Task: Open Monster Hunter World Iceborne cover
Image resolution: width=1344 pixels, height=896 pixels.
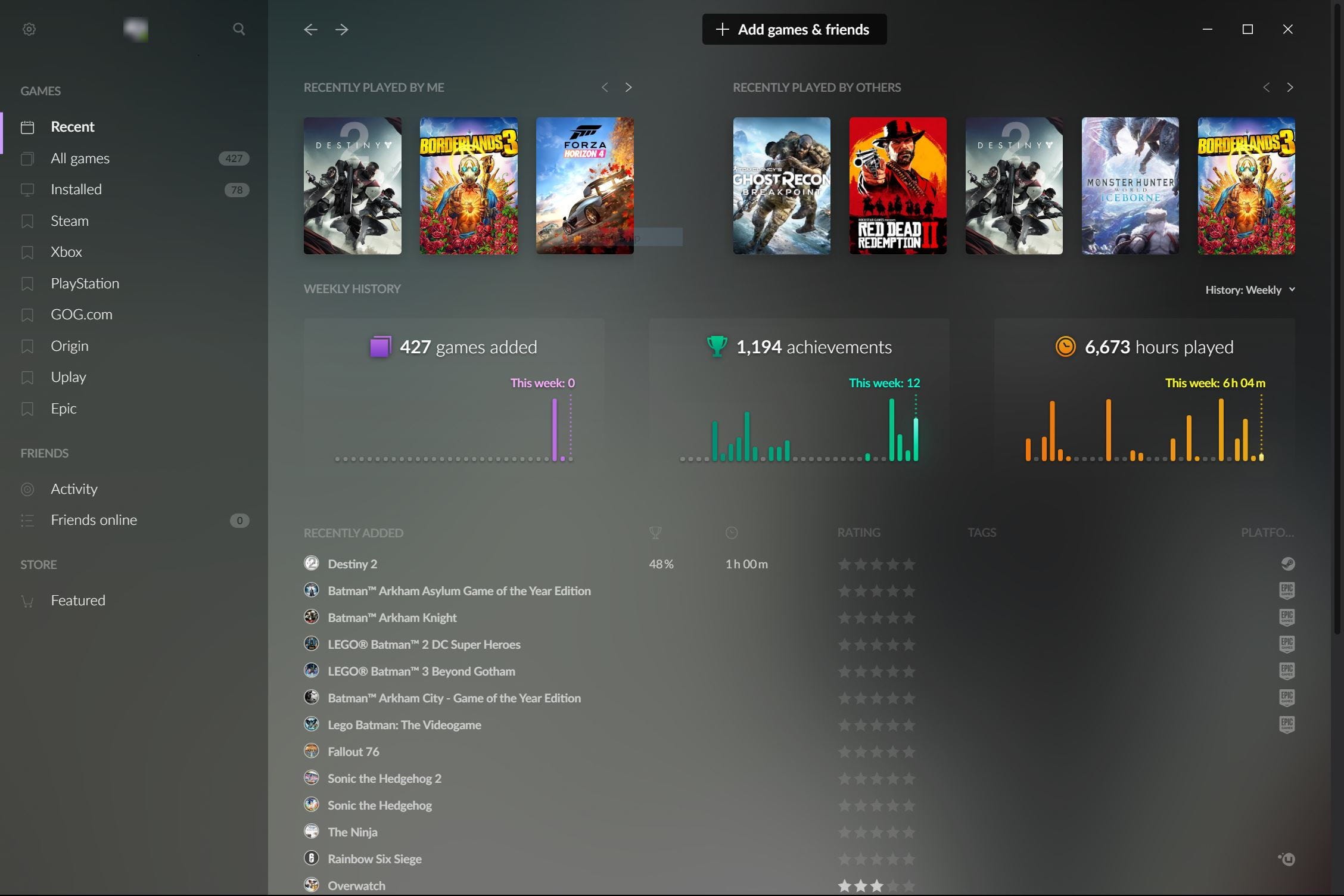Action: pos(1130,186)
